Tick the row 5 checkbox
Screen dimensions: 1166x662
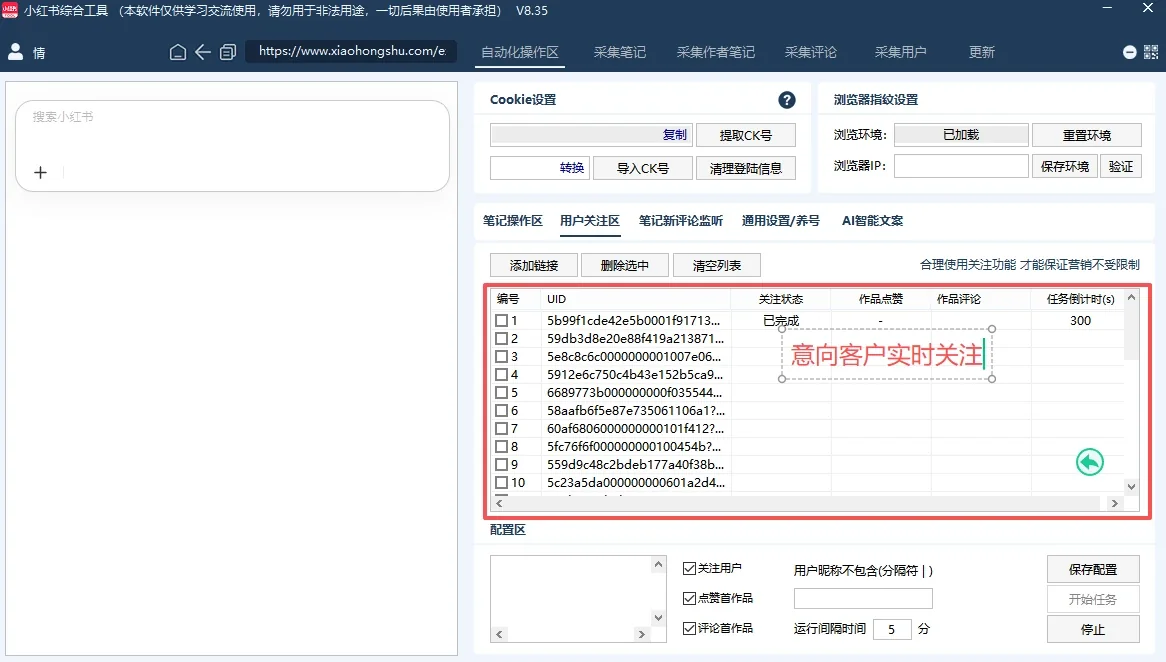click(502, 393)
